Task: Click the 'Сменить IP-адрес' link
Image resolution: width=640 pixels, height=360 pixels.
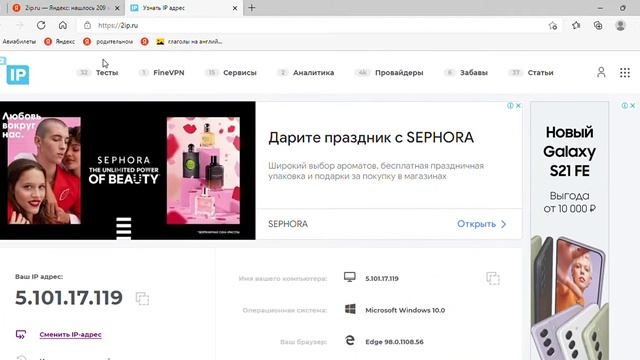Action: (70, 334)
